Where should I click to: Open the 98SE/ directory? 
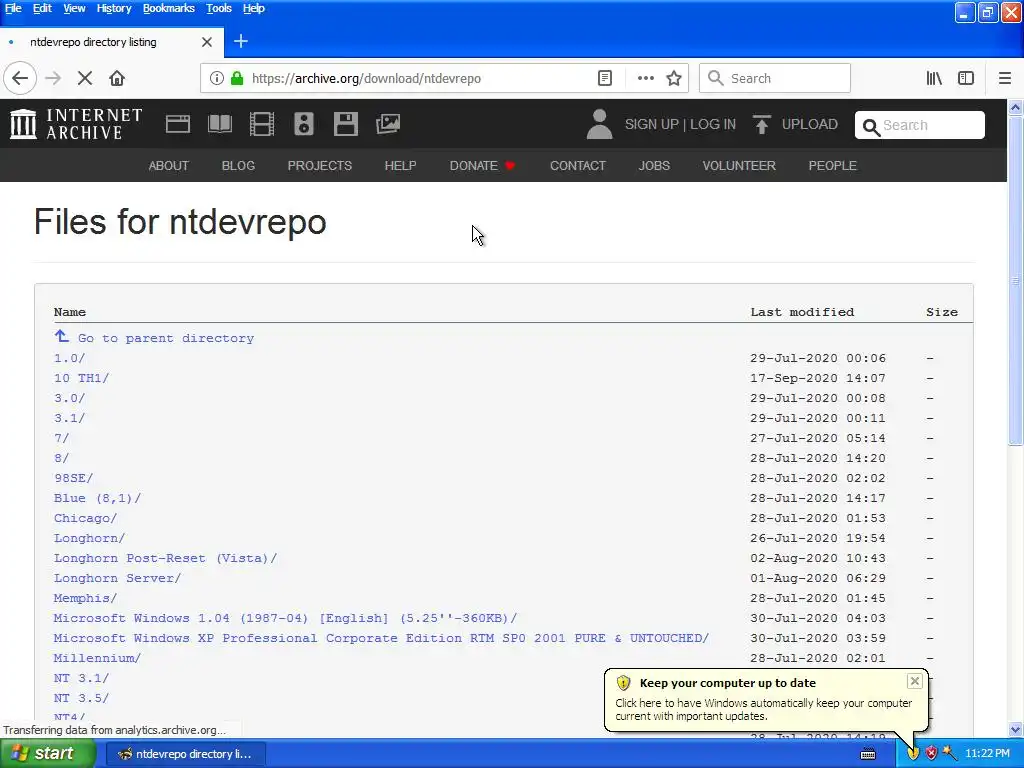coord(73,478)
